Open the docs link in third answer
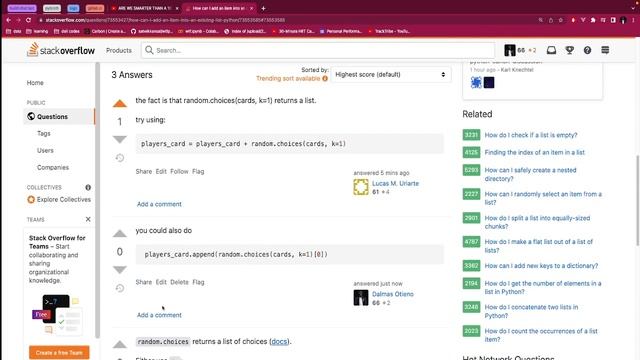 (x=279, y=342)
